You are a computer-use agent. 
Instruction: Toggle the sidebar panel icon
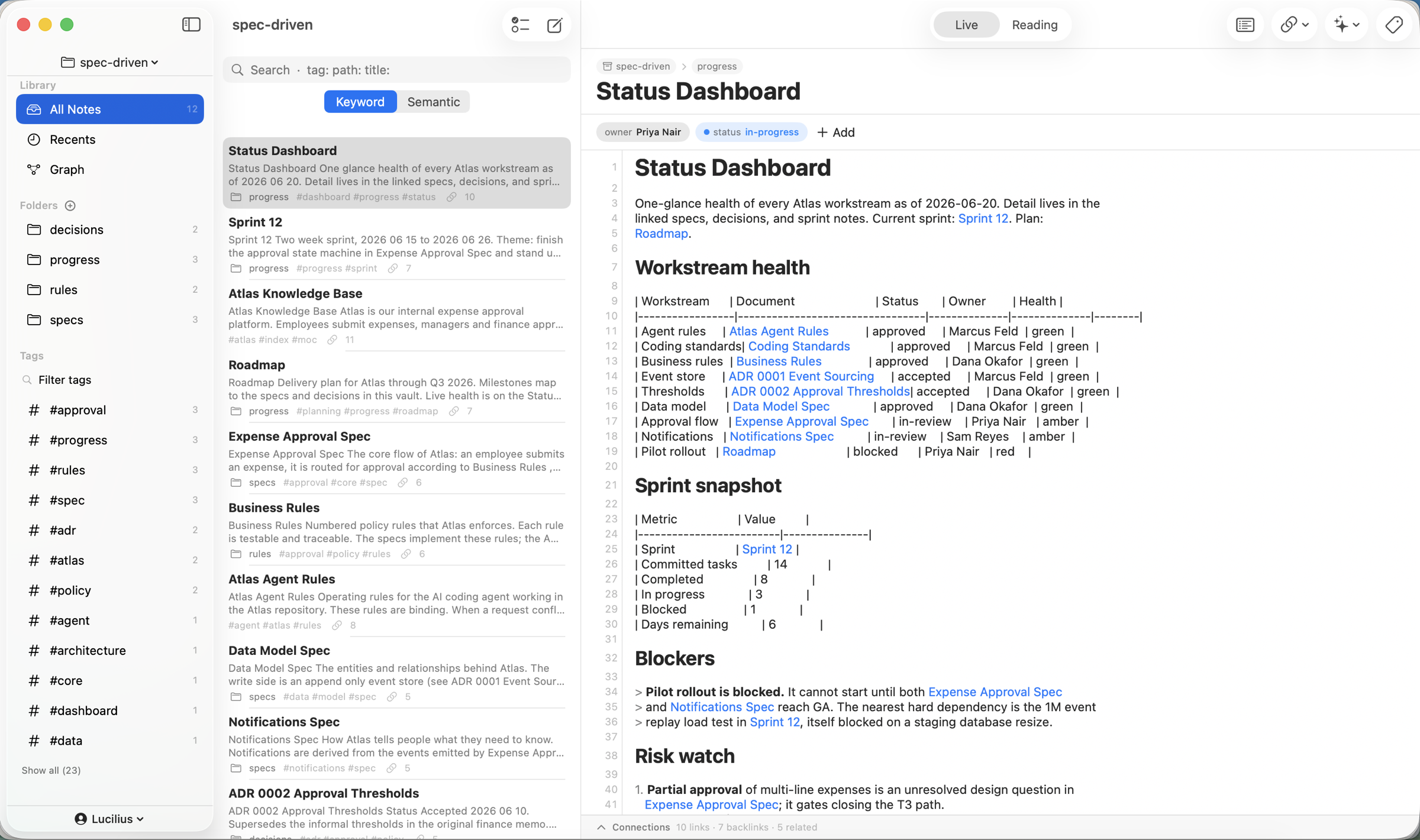tap(191, 24)
